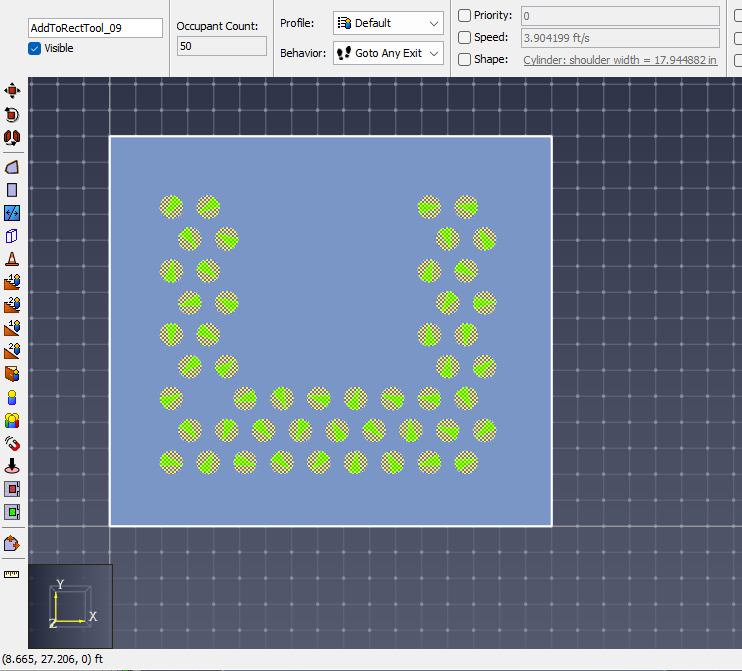
Task: Select the Move objects tool
Action: click(x=12, y=91)
